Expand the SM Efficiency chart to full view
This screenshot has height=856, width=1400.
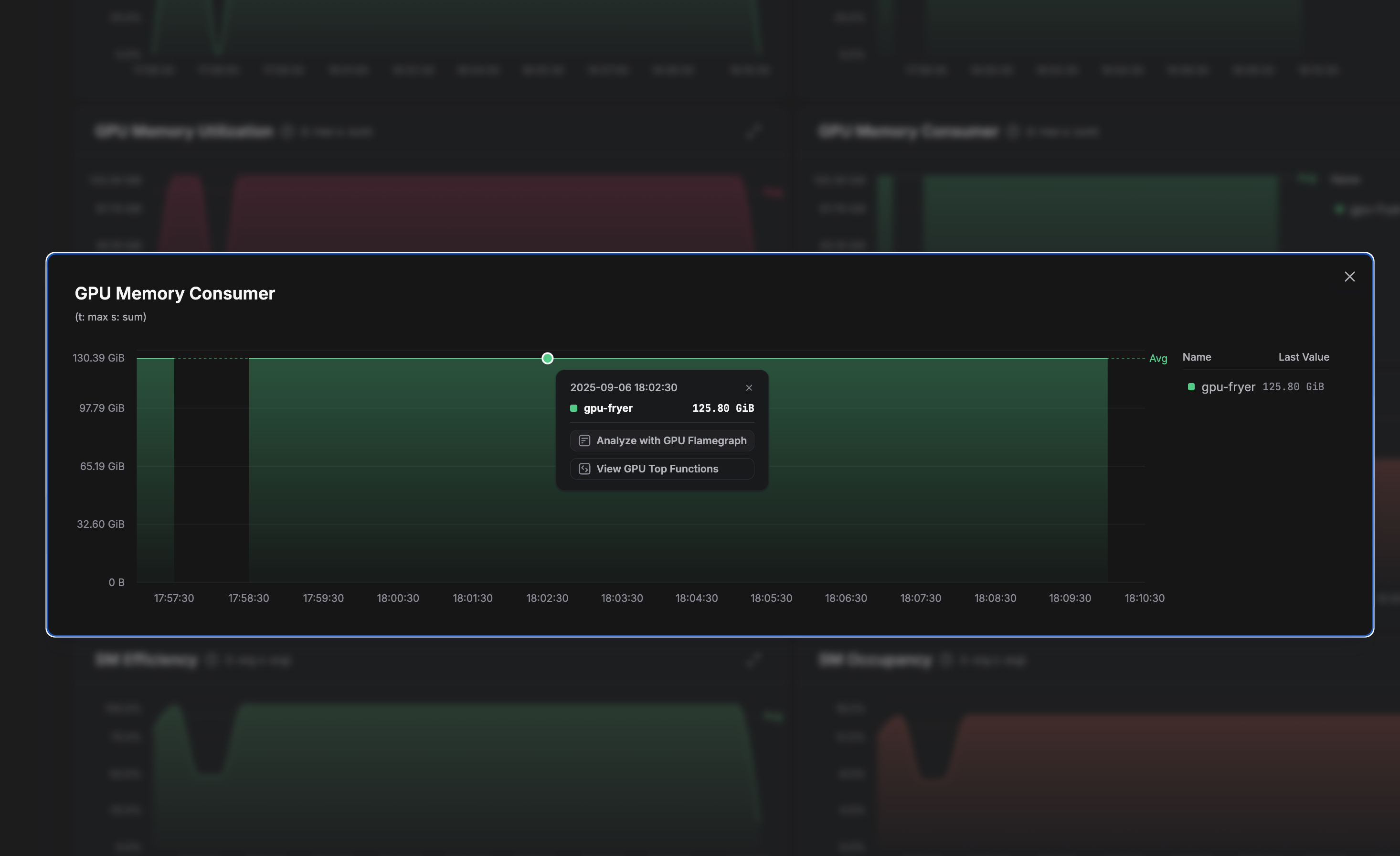pos(753,660)
